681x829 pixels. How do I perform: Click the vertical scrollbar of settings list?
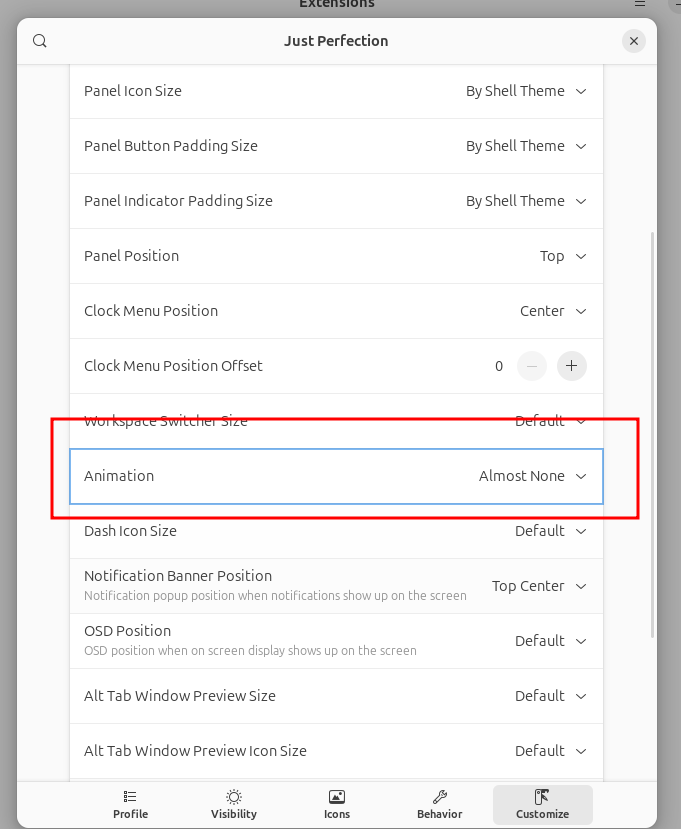[x=652, y=434]
